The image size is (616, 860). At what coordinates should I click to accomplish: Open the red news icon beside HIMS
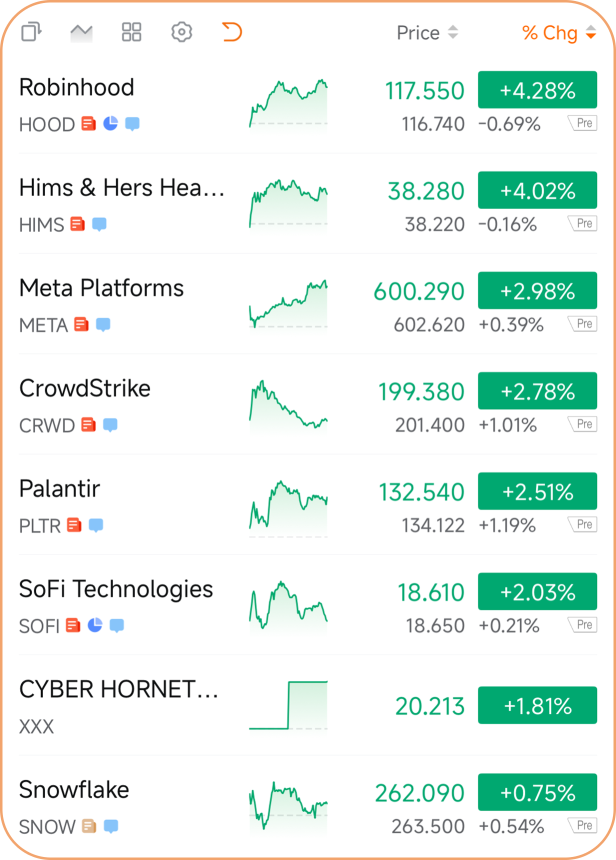[x=77, y=224]
